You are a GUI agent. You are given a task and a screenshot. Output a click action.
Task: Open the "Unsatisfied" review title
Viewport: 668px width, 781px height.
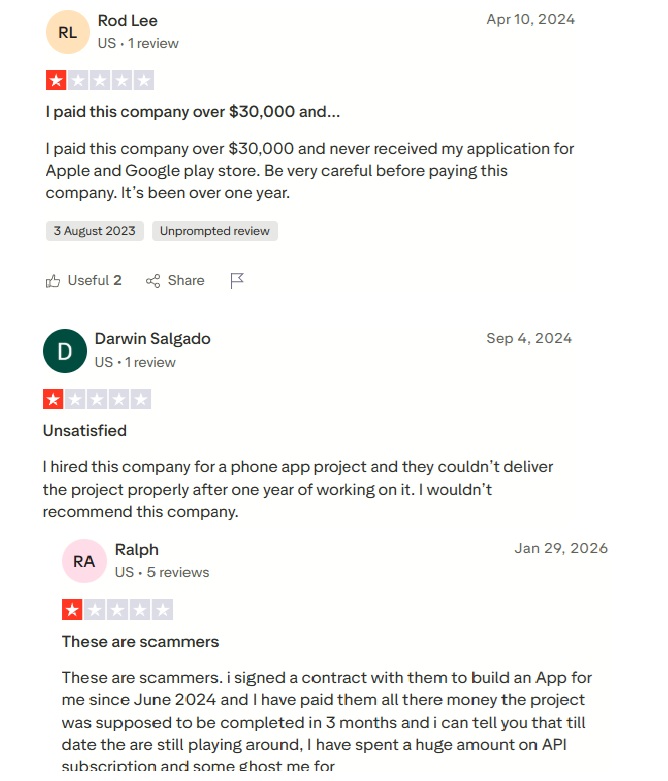[85, 431]
